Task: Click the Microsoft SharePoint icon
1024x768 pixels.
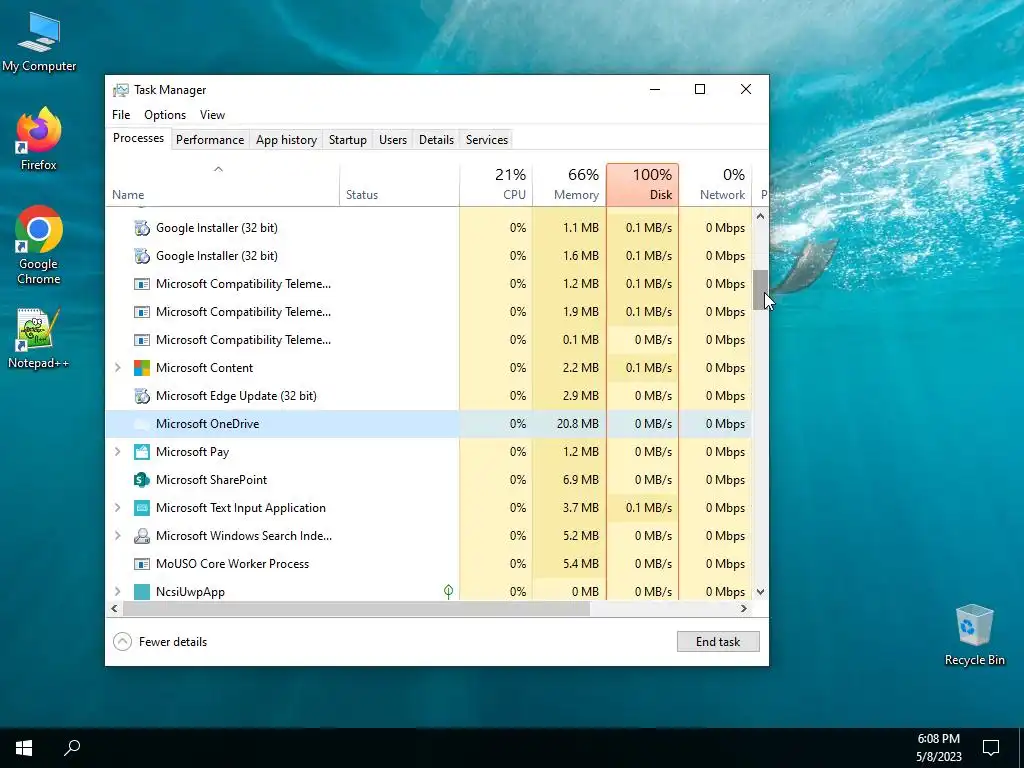Action: [x=142, y=480]
